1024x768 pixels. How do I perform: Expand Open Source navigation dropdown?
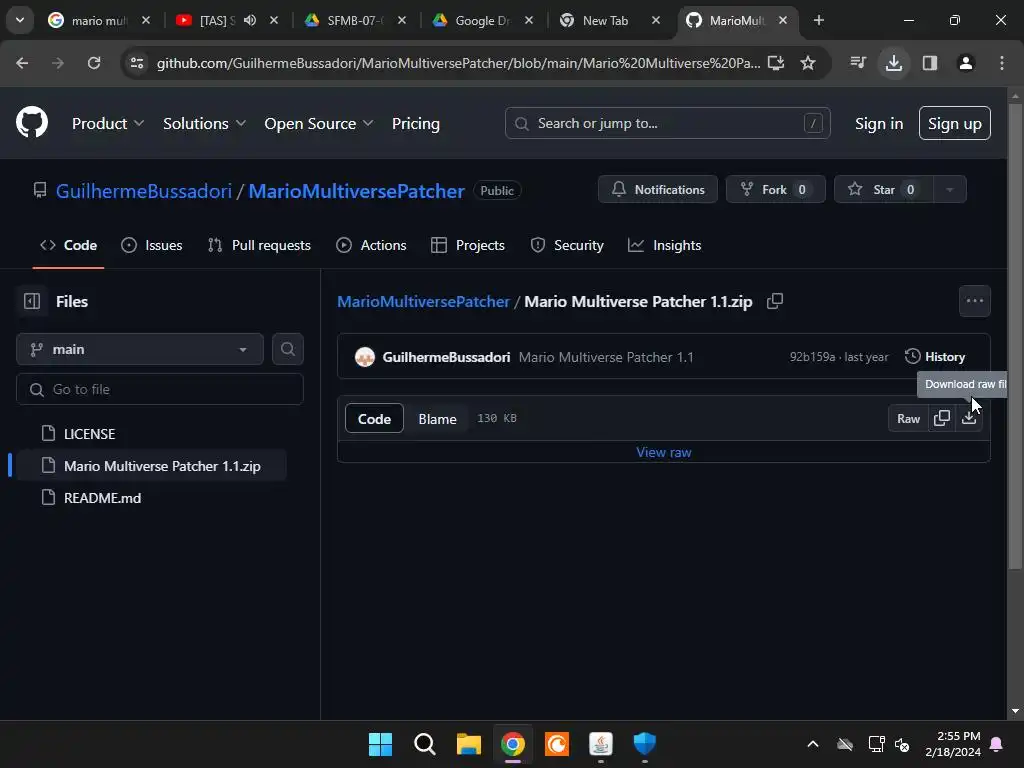[x=319, y=123]
